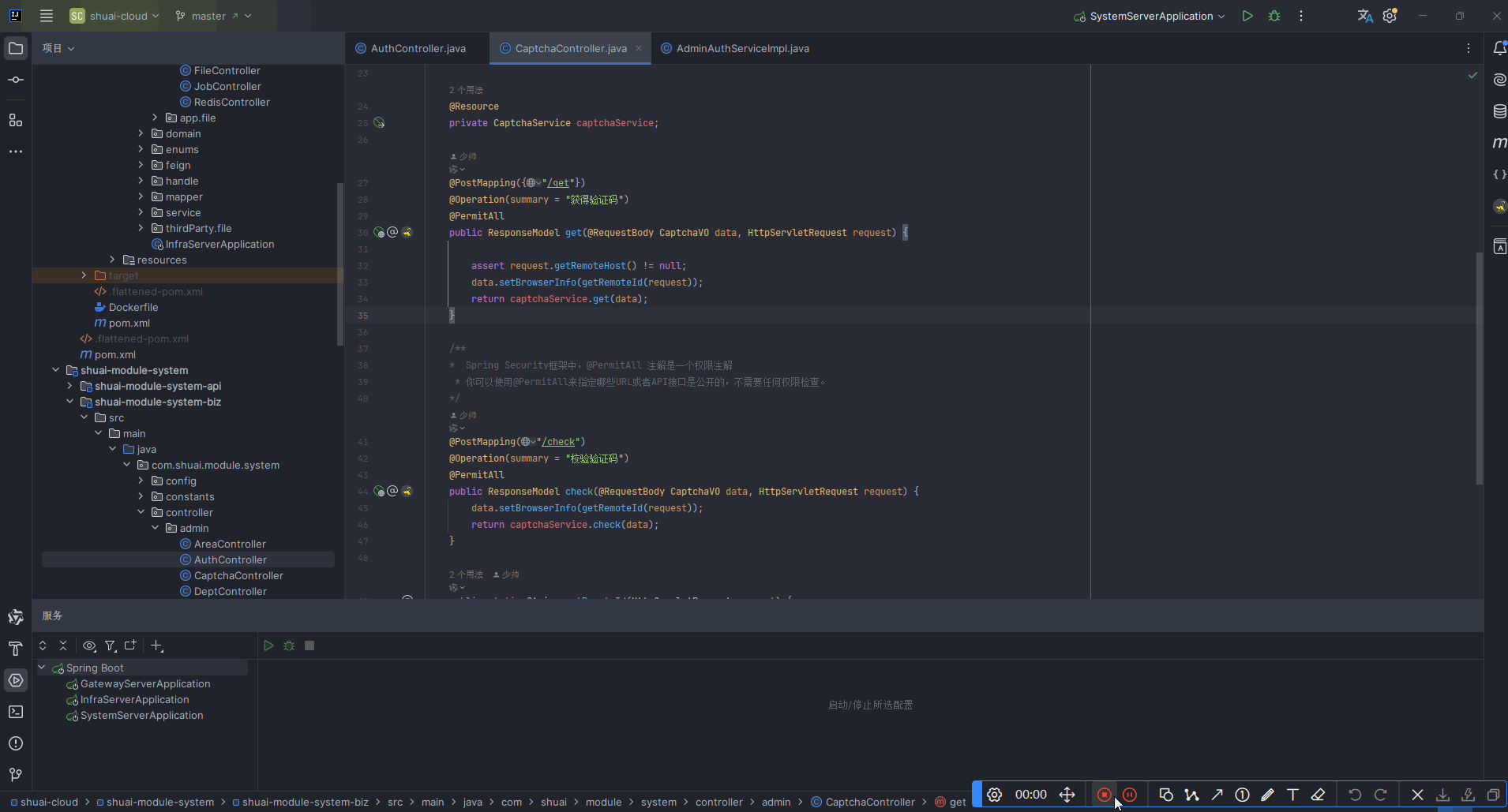This screenshot has height=812, width=1508.
Task: Show the Notifications bell panel
Action: pos(1499,48)
